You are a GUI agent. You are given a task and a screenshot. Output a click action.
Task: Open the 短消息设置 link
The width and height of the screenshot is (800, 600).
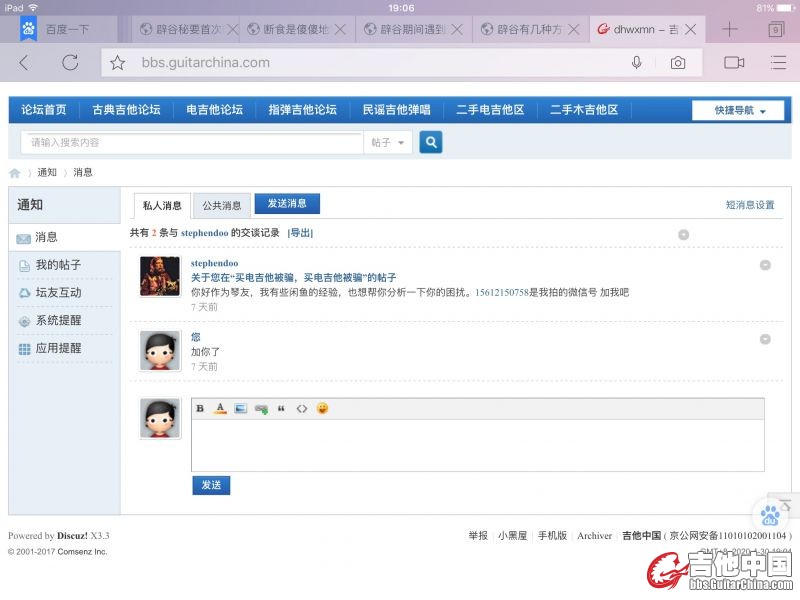coord(750,205)
